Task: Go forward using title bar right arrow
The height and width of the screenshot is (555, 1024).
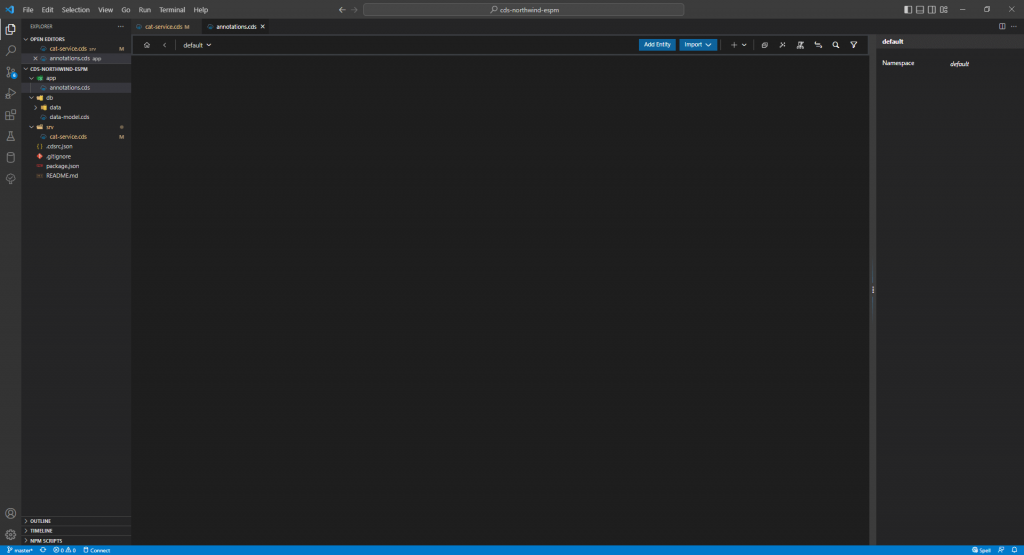Action: (355, 10)
